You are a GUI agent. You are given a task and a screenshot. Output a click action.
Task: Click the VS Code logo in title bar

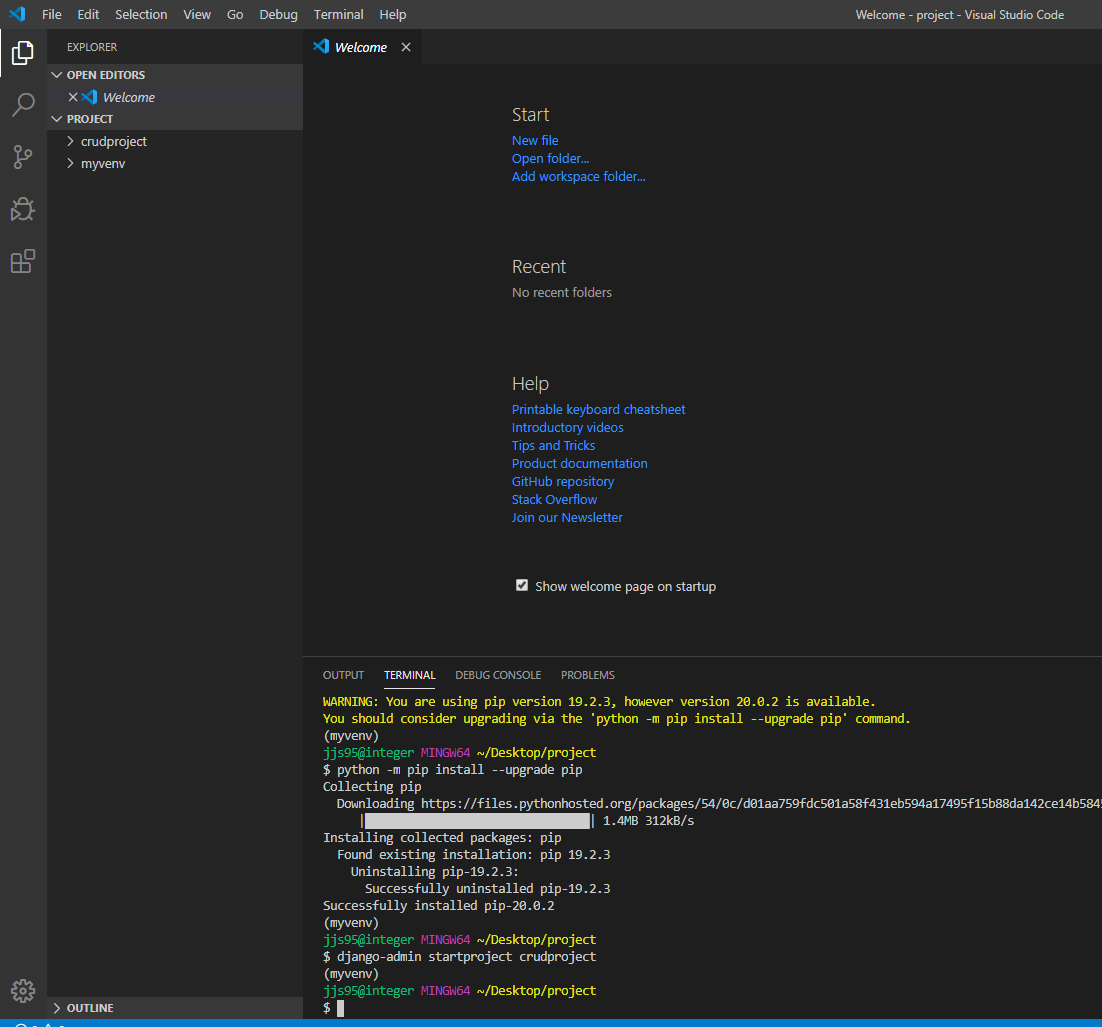(17, 14)
